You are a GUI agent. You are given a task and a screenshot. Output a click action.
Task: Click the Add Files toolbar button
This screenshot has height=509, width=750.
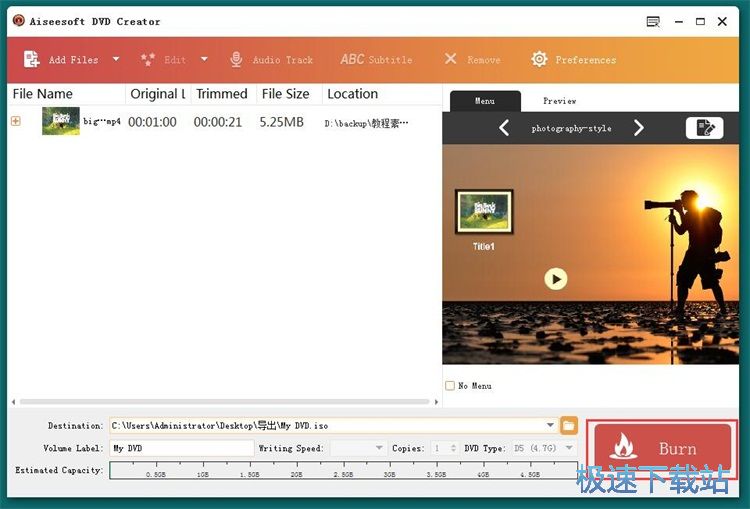[61, 60]
